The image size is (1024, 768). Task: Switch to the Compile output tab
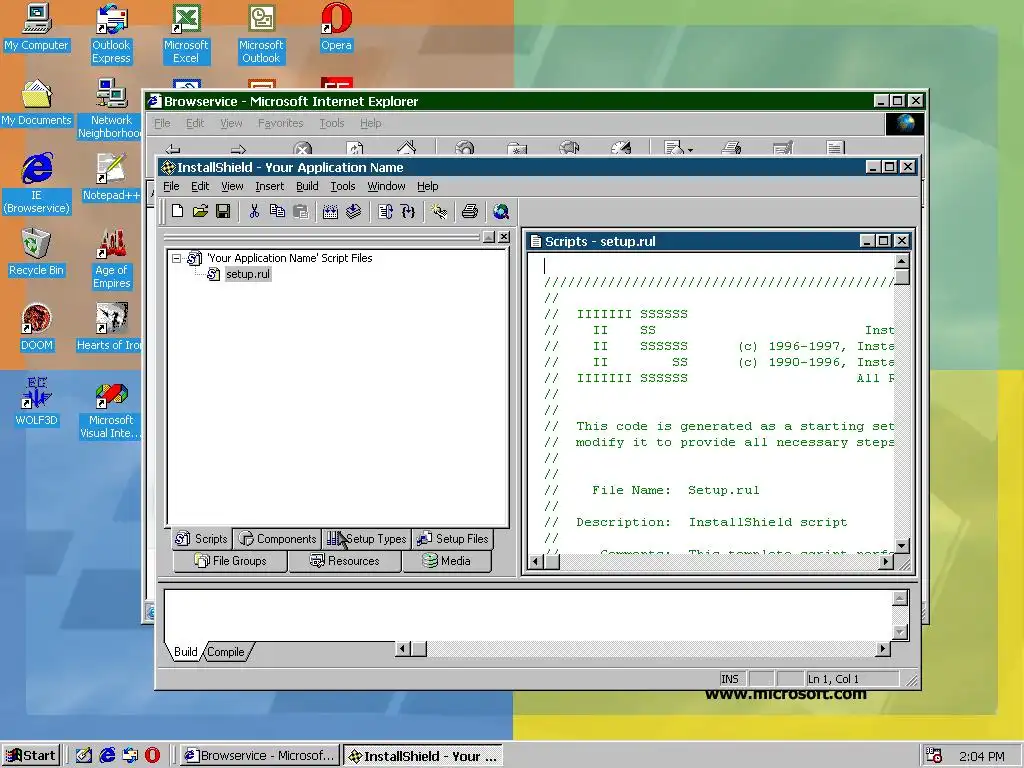pos(226,652)
